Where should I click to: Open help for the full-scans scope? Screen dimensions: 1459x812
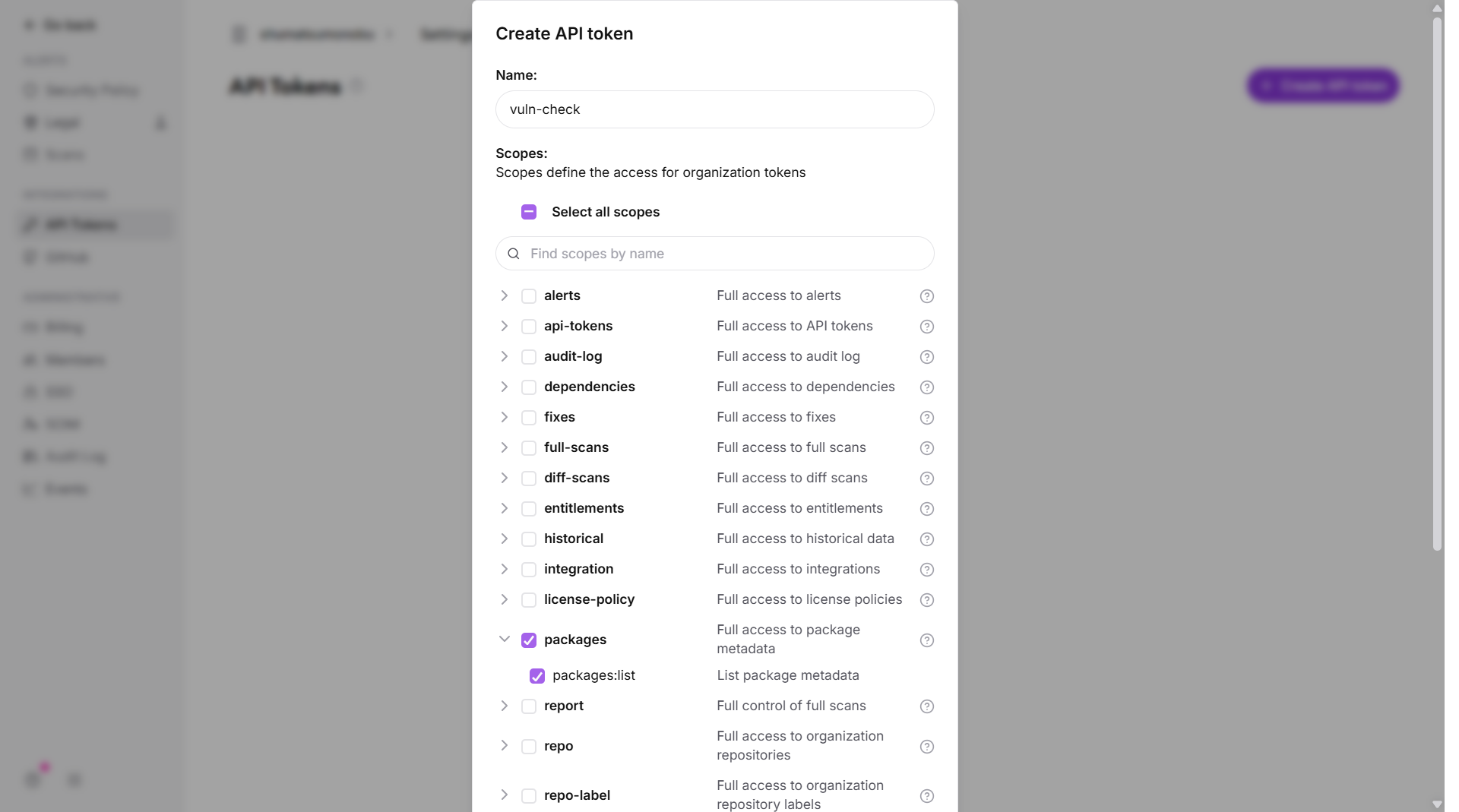pos(926,448)
